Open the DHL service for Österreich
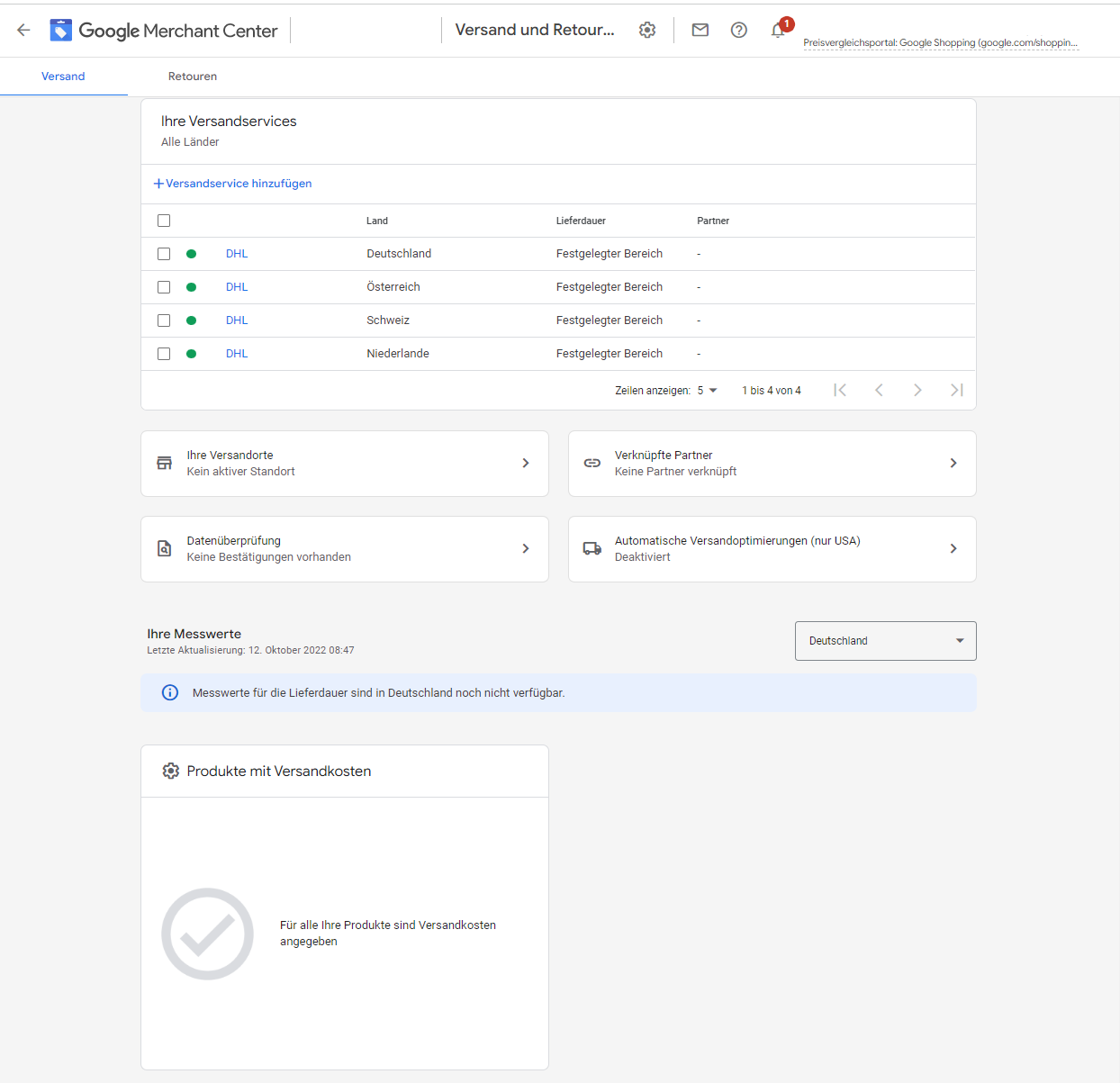The height and width of the screenshot is (1083, 1120). (237, 287)
